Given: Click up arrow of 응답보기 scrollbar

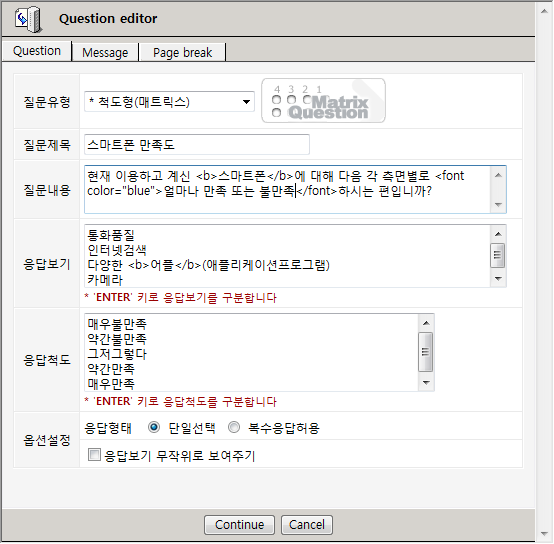Looking at the screenshot, I should (x=498, y=234).
